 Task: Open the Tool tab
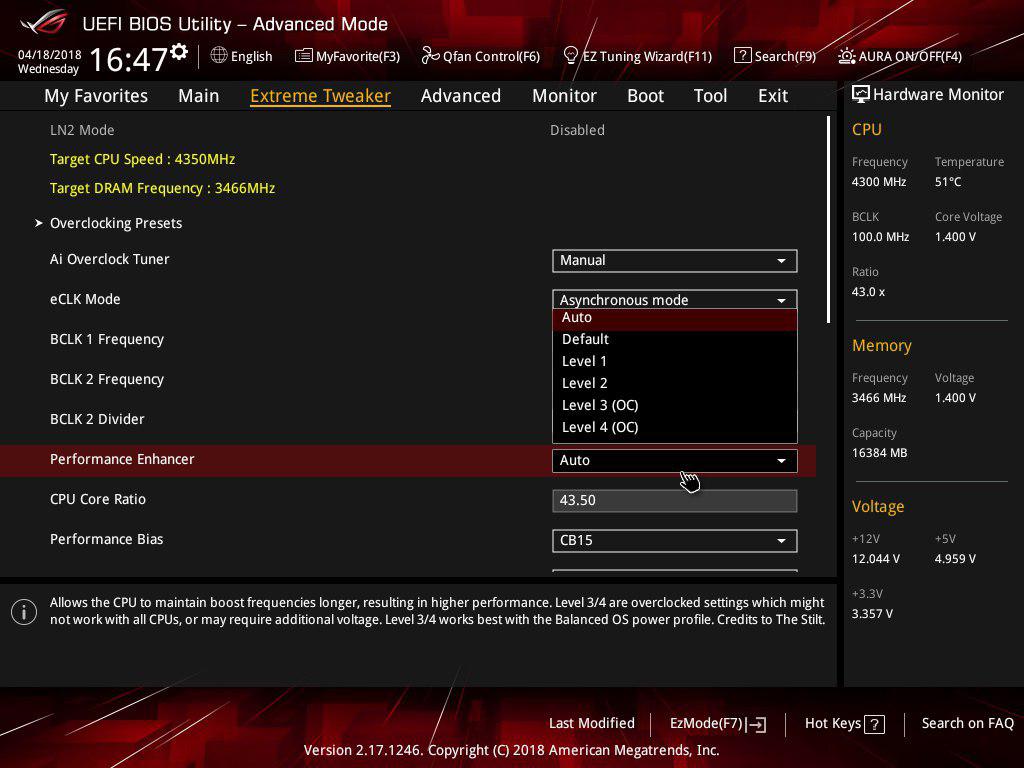tap(710, 96)
